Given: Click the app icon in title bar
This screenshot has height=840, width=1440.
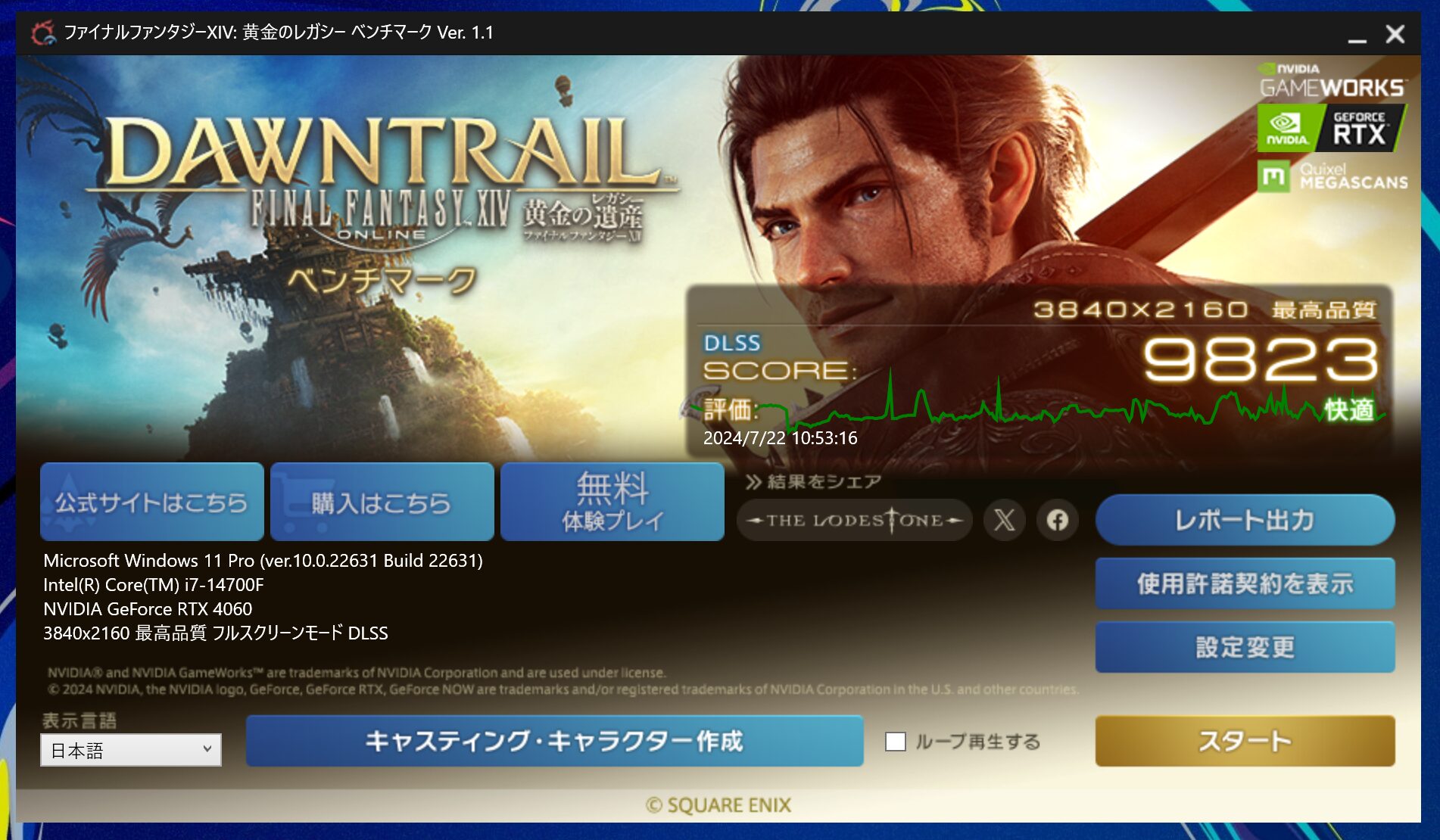Looking at the screenshot, I should click(42, 33).
